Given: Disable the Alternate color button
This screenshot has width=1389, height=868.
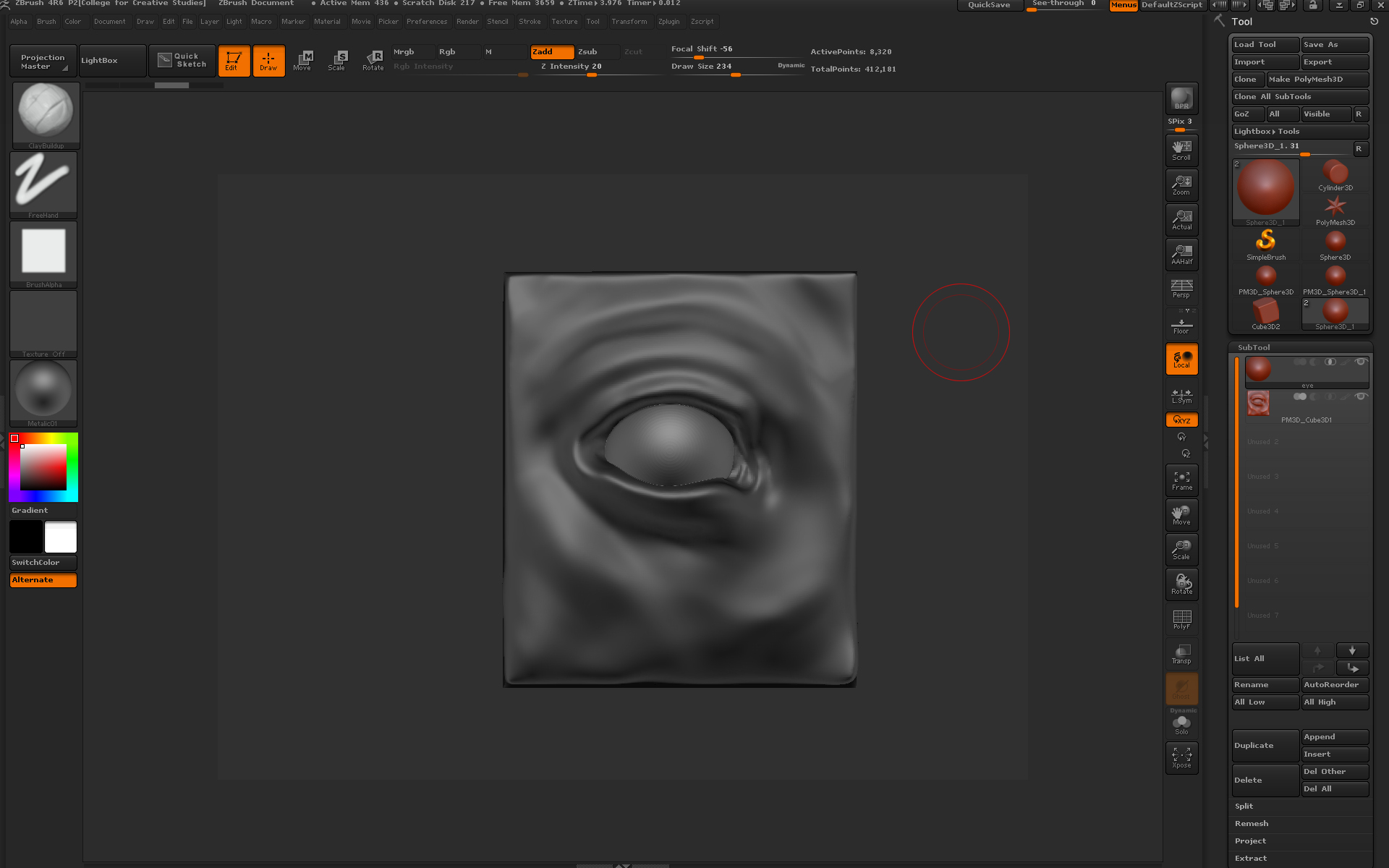Looking at the screenshot, I should [43, 580].
